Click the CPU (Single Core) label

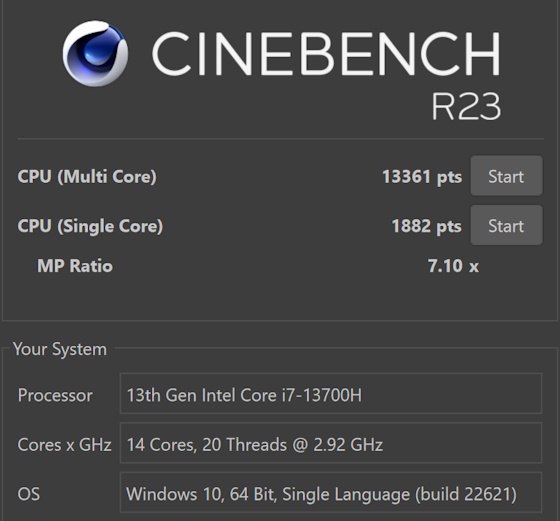pos(90,226)
